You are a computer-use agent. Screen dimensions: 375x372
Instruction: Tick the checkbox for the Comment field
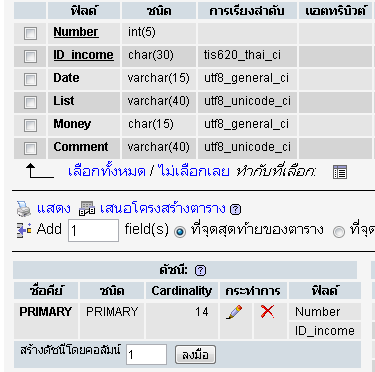tap(30, 148)
